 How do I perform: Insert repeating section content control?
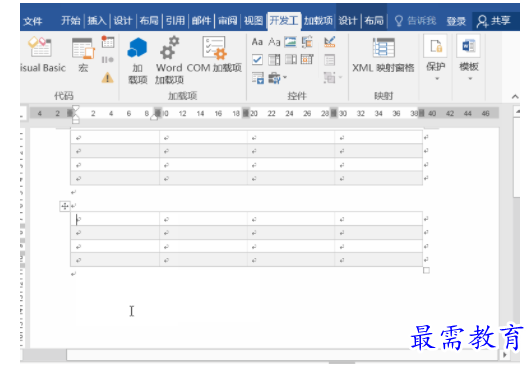tap(258, 78)
